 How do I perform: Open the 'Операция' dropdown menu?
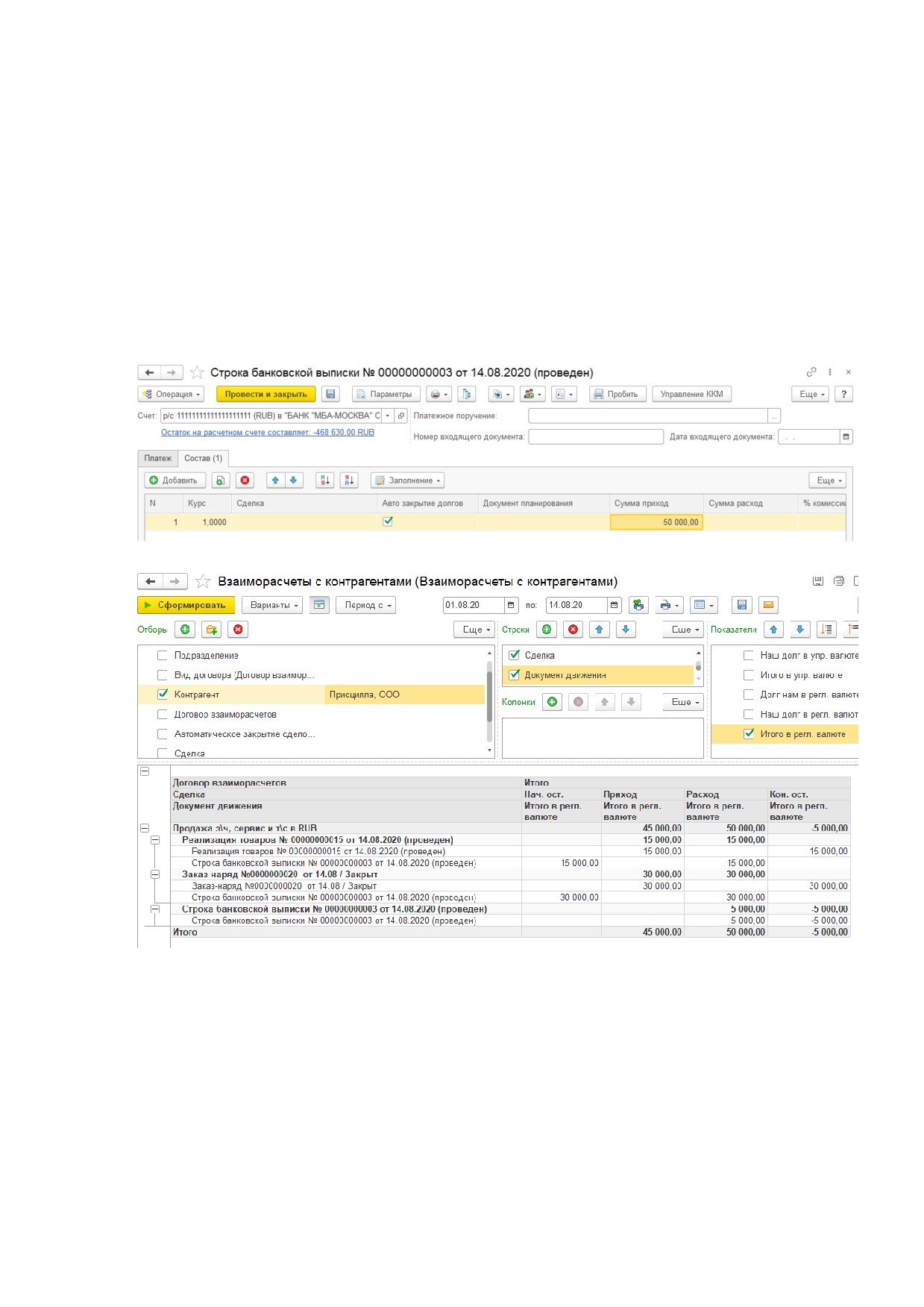click(171, 394)
